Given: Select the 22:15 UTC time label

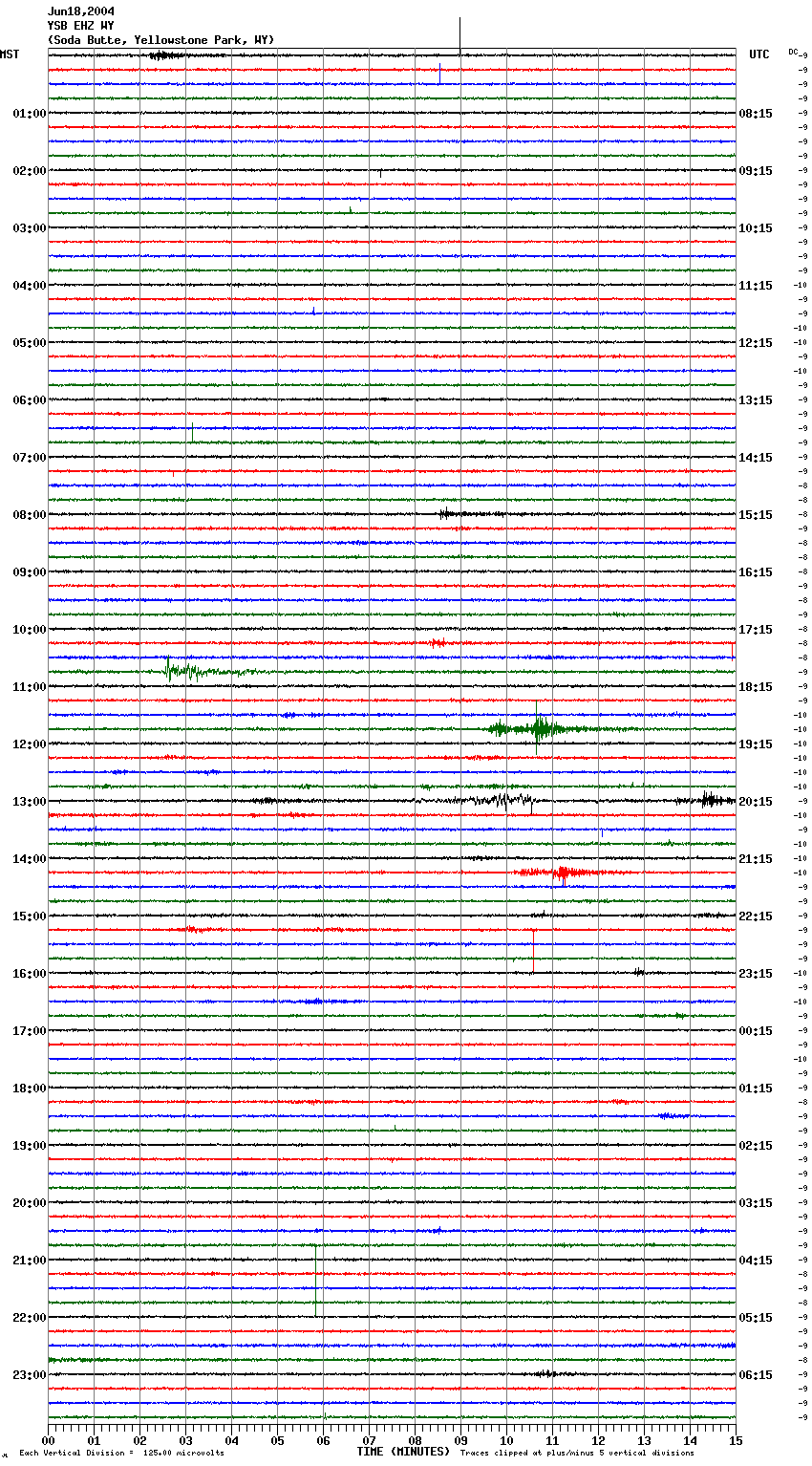Looking at the screenshot, I should [x=756, y=916].
